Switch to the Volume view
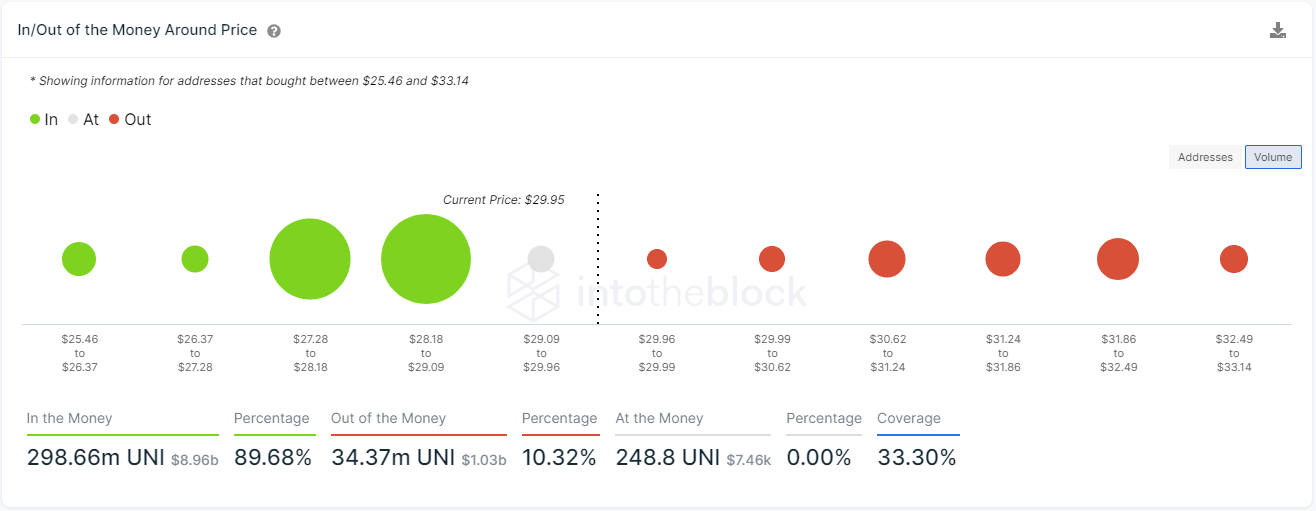Screen dimensions: 1316x511 (1273, 157)
